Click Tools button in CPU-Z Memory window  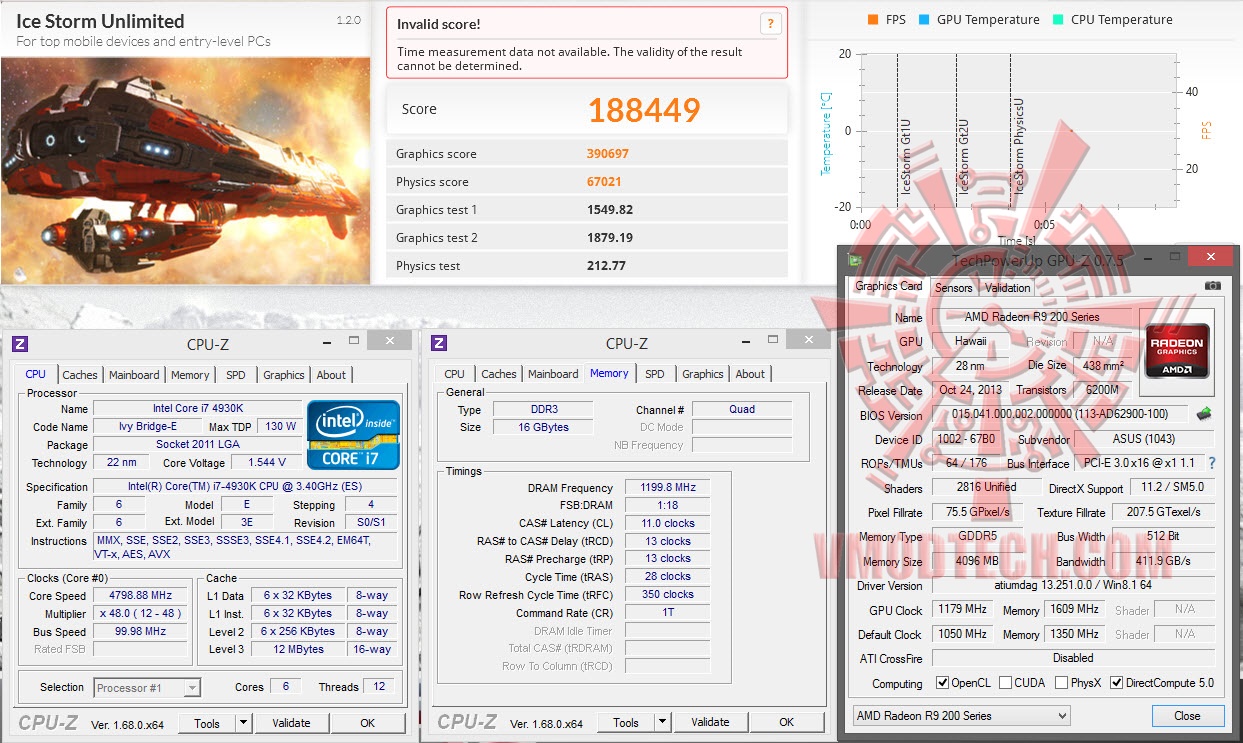point(626,722)
